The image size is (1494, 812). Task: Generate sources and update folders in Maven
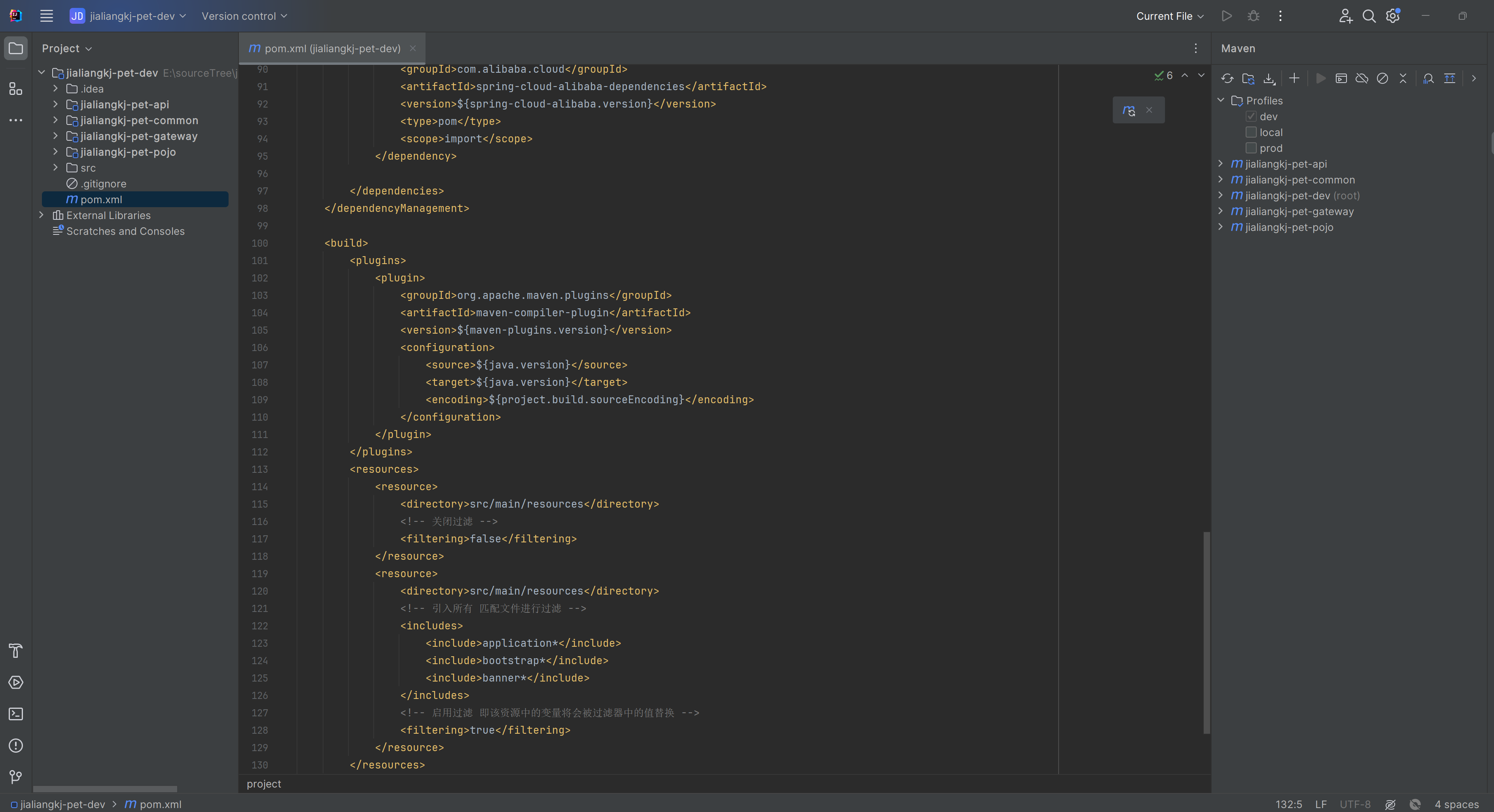pos(1248,78)
